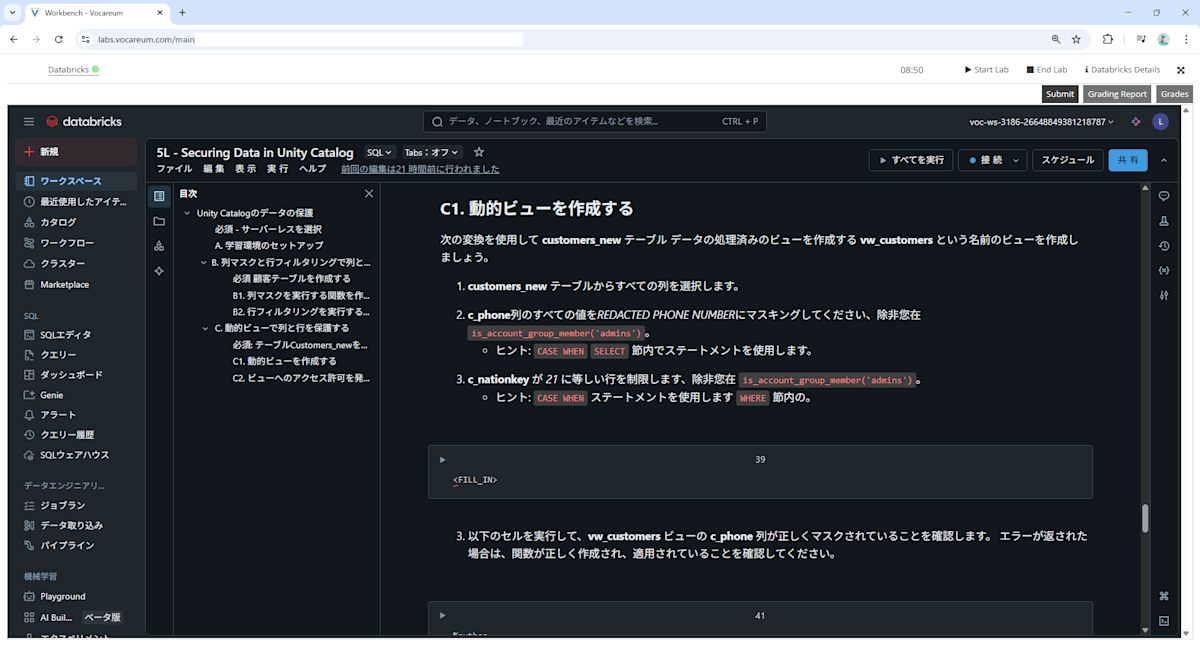Jump to A. 学習環境のセットアップ section
The width and height of the screenshot is (1200, 645).
(269, 246)
